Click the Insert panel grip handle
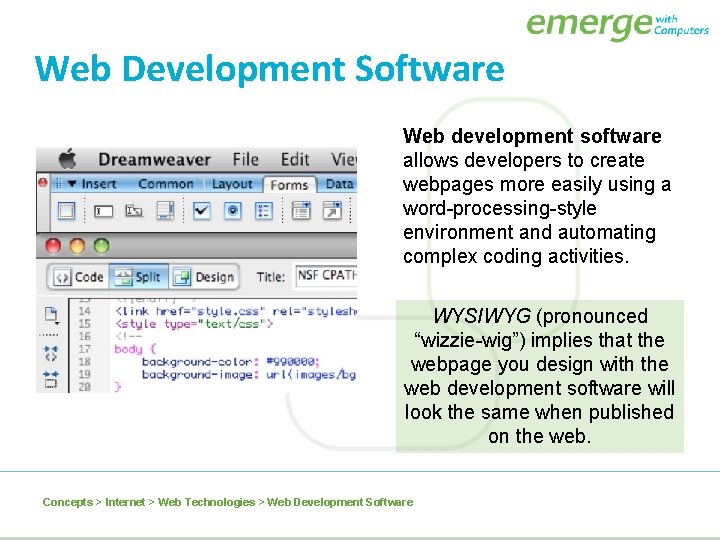720x540 pixels. (58, 184)
